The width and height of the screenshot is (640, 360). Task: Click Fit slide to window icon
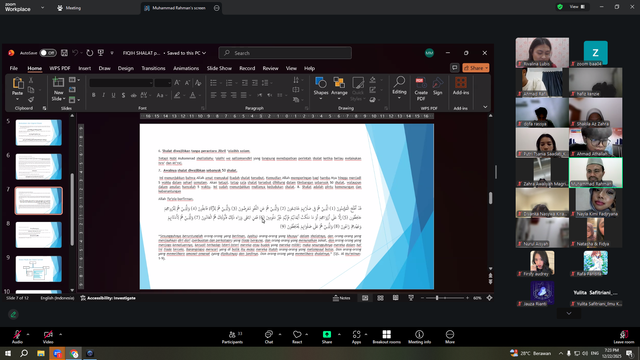click(489, 298)
